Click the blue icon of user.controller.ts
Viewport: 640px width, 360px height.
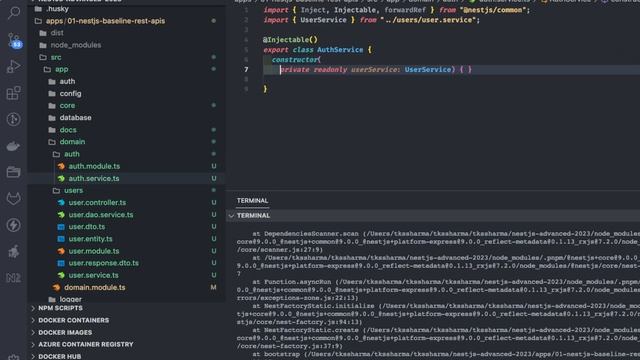(61, 202)
